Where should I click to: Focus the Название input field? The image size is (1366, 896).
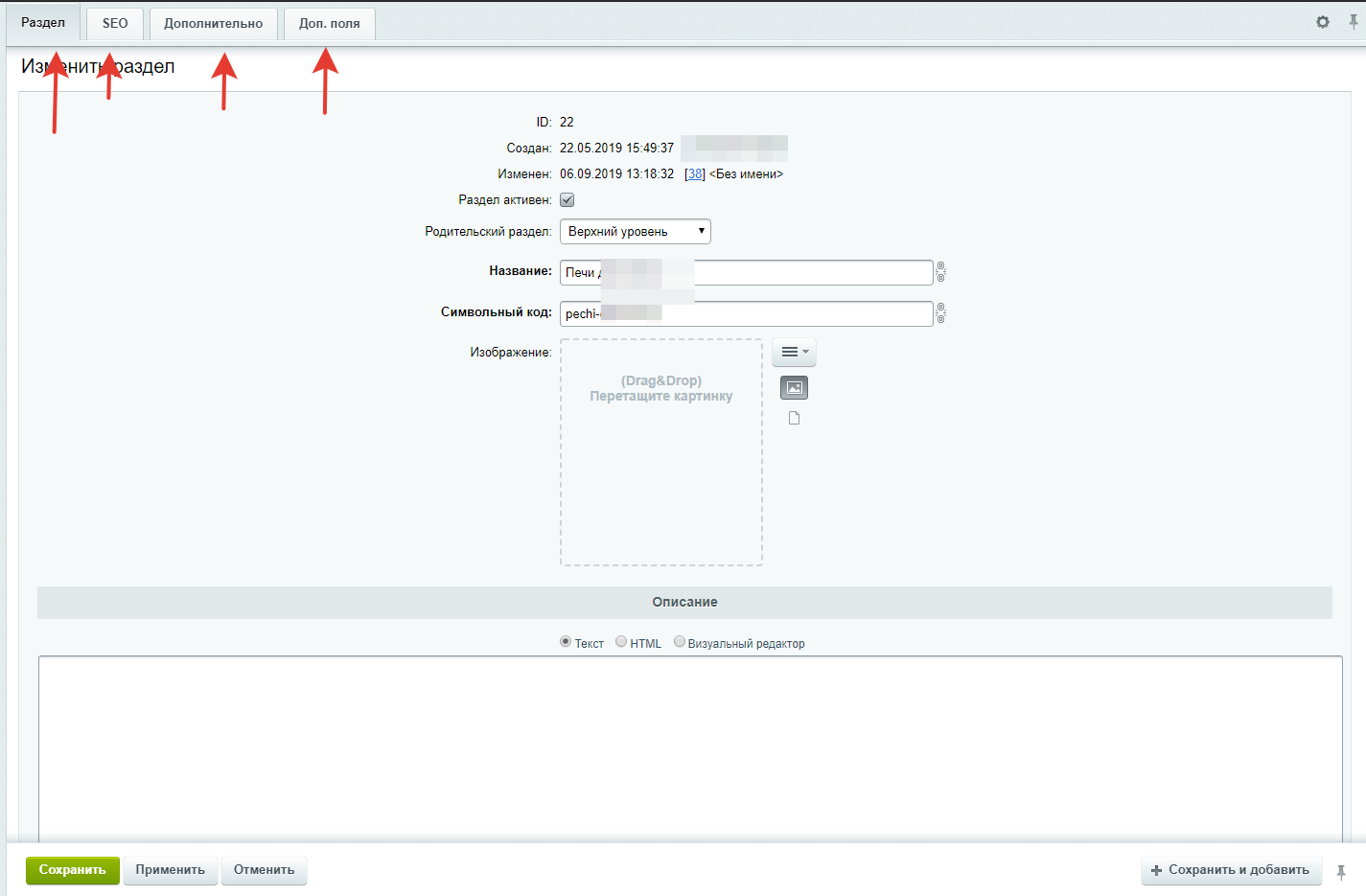[747, 272]
